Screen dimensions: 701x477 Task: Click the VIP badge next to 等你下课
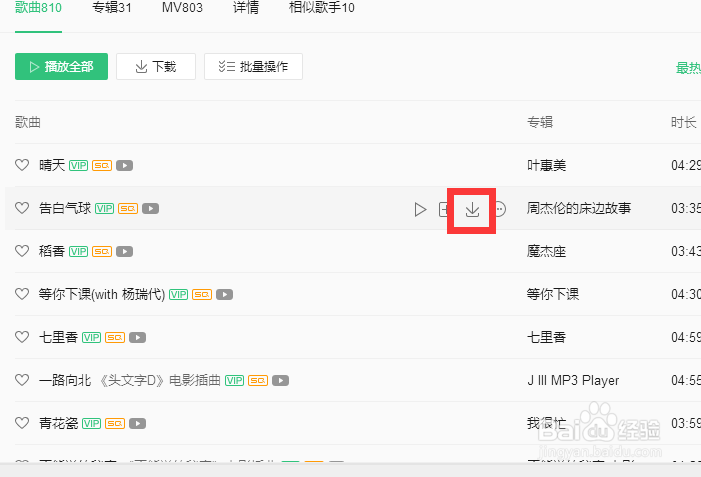[178, 294]
